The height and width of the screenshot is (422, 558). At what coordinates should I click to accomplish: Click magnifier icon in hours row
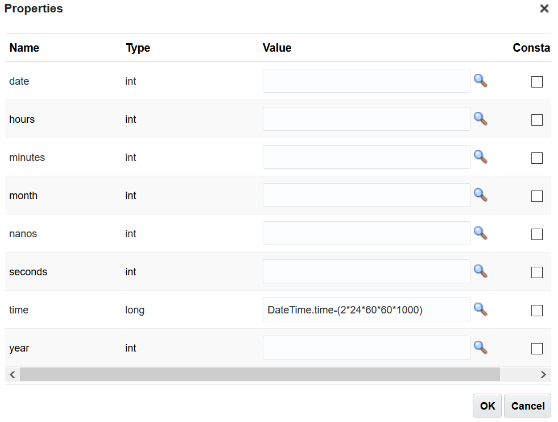click(480, 119)
